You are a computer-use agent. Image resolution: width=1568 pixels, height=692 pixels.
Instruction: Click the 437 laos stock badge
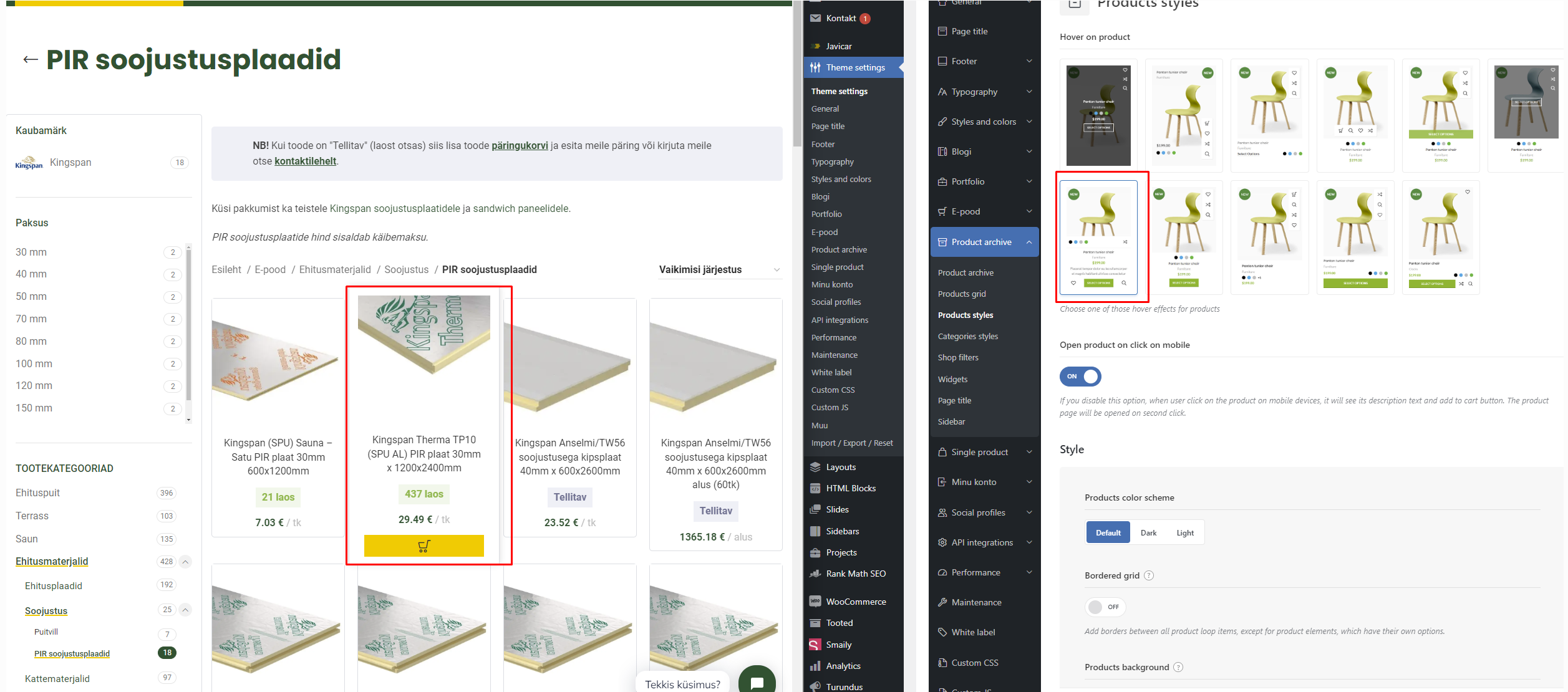click(x=424, y=494)
